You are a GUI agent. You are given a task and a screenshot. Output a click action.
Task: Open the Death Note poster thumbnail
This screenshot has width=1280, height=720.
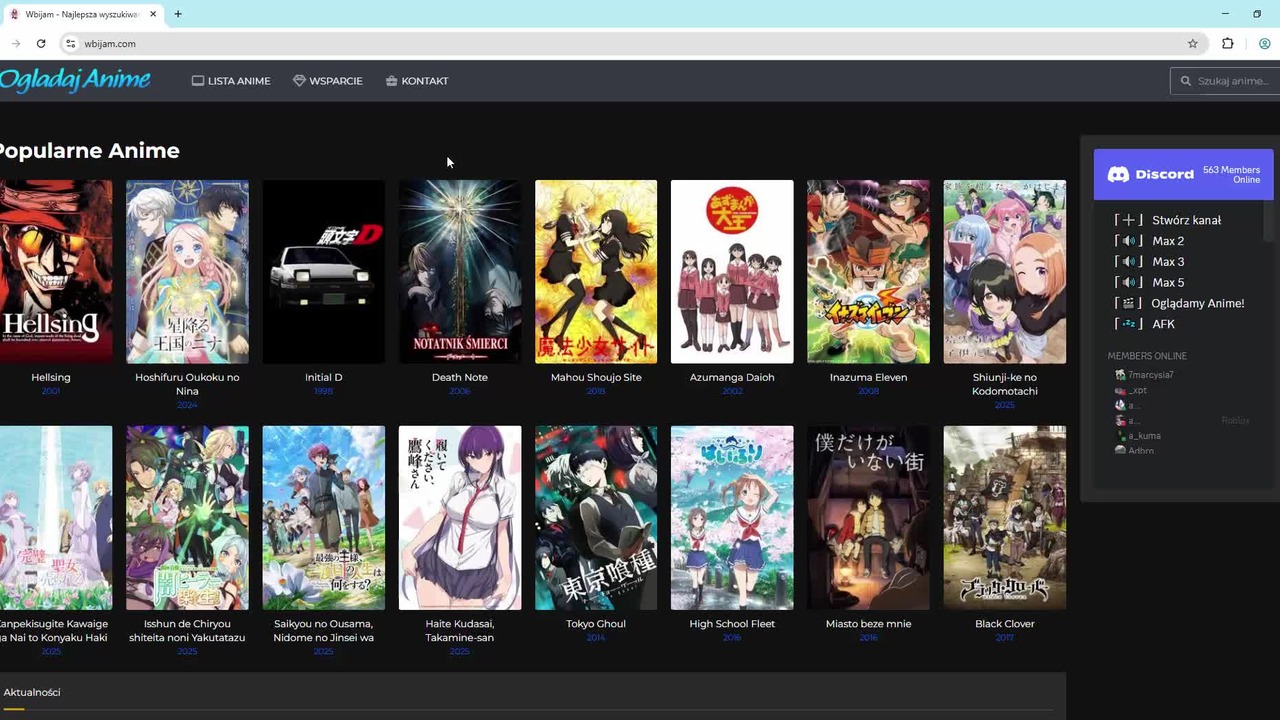[x=460, y=271]
